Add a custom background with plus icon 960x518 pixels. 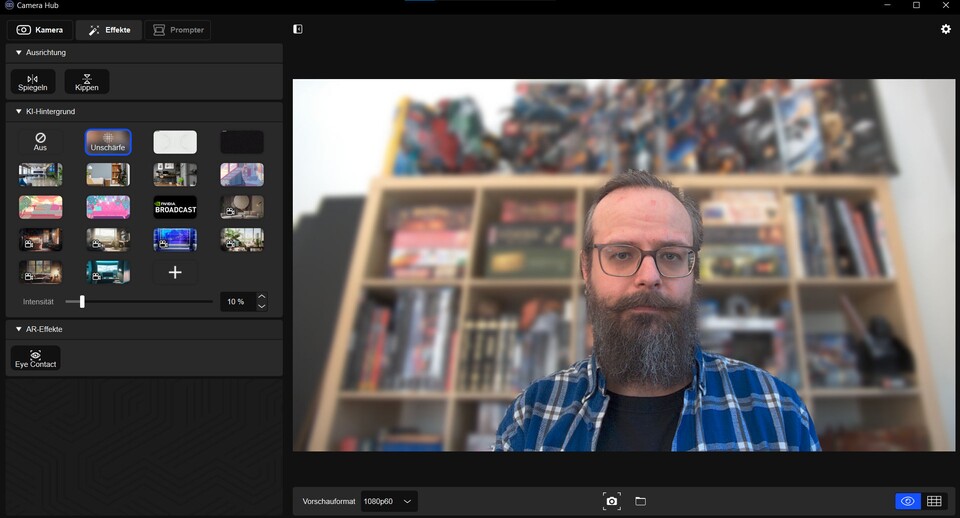pos(175,272)
